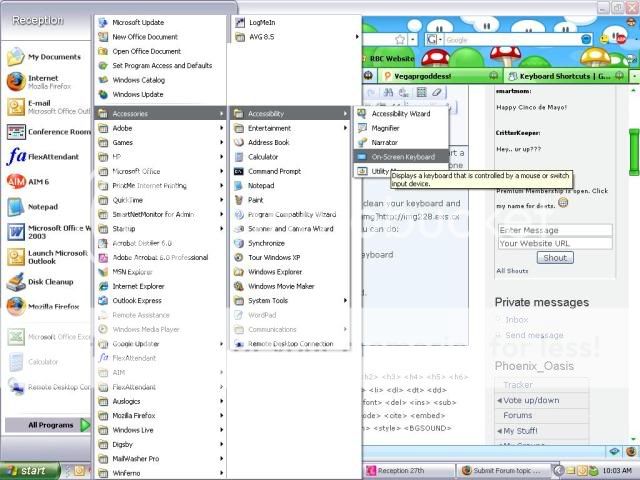640x480 pixels.
Task: Click RBC Website bookmark in Firefox
Action: (391, 58)
